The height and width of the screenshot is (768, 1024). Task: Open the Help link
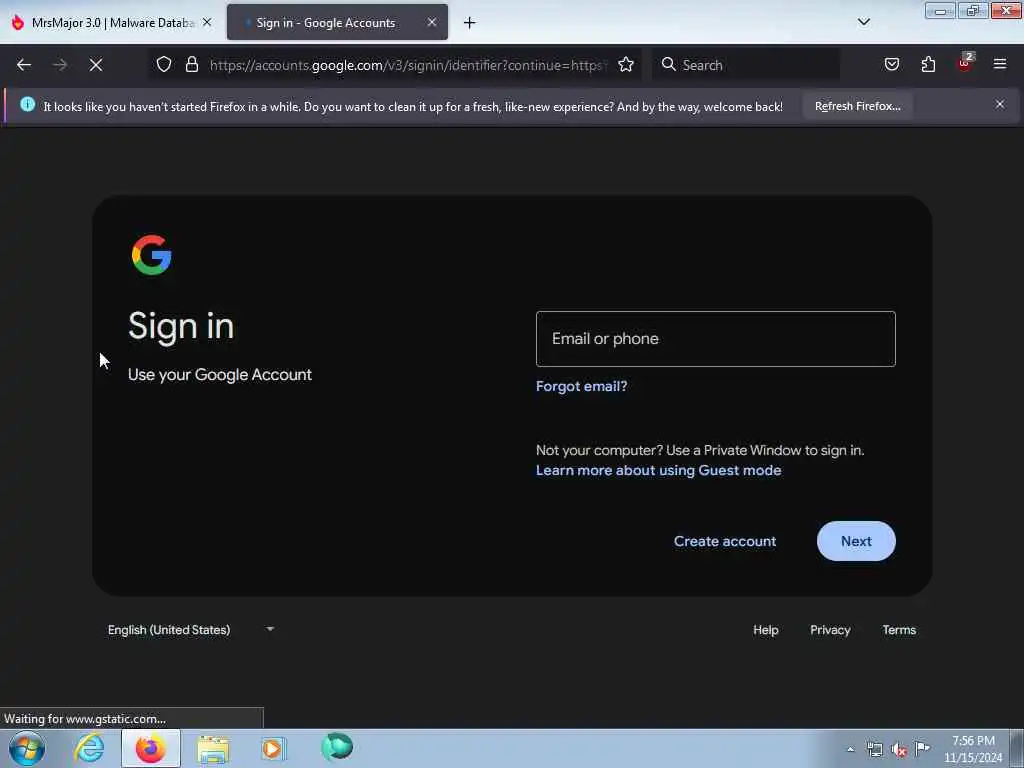click(x=765, y=630)
